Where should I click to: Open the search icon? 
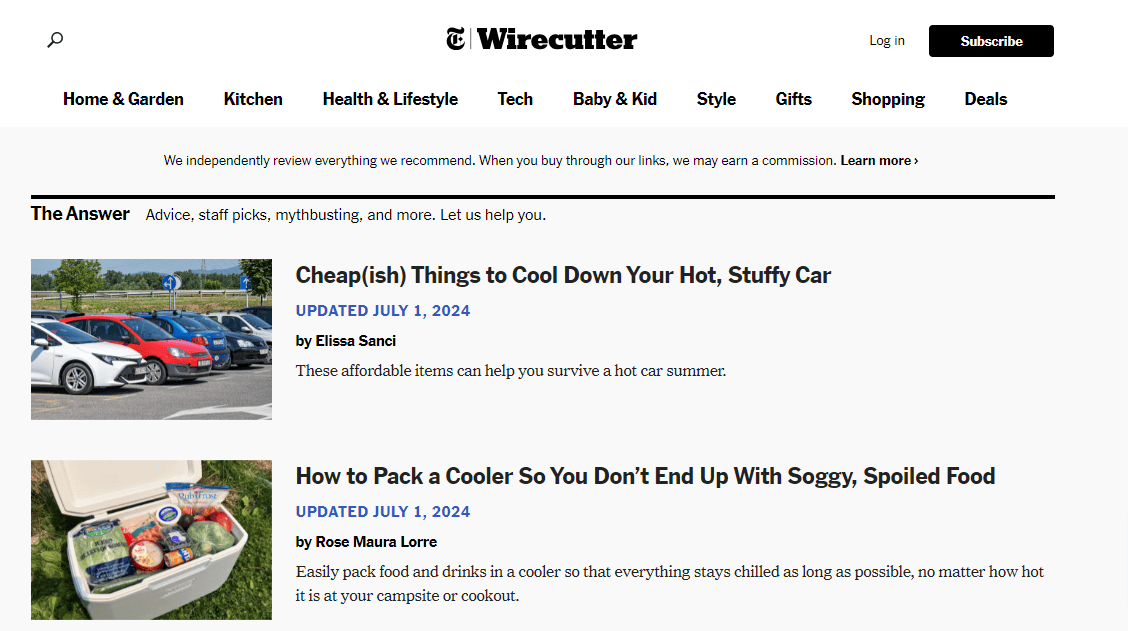pyautogui.click(x=55, y=39)
